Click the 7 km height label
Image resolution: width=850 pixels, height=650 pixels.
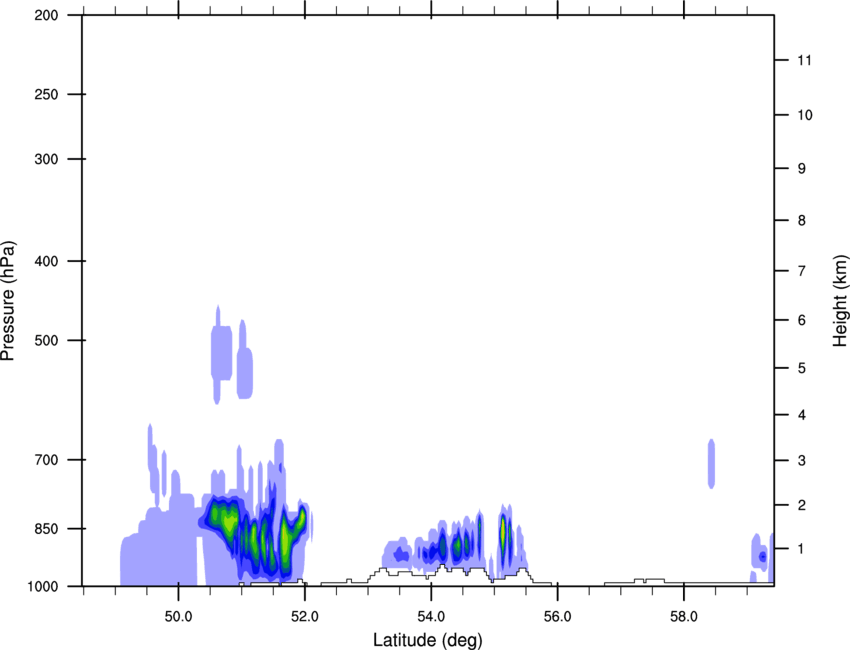[802, 271]
